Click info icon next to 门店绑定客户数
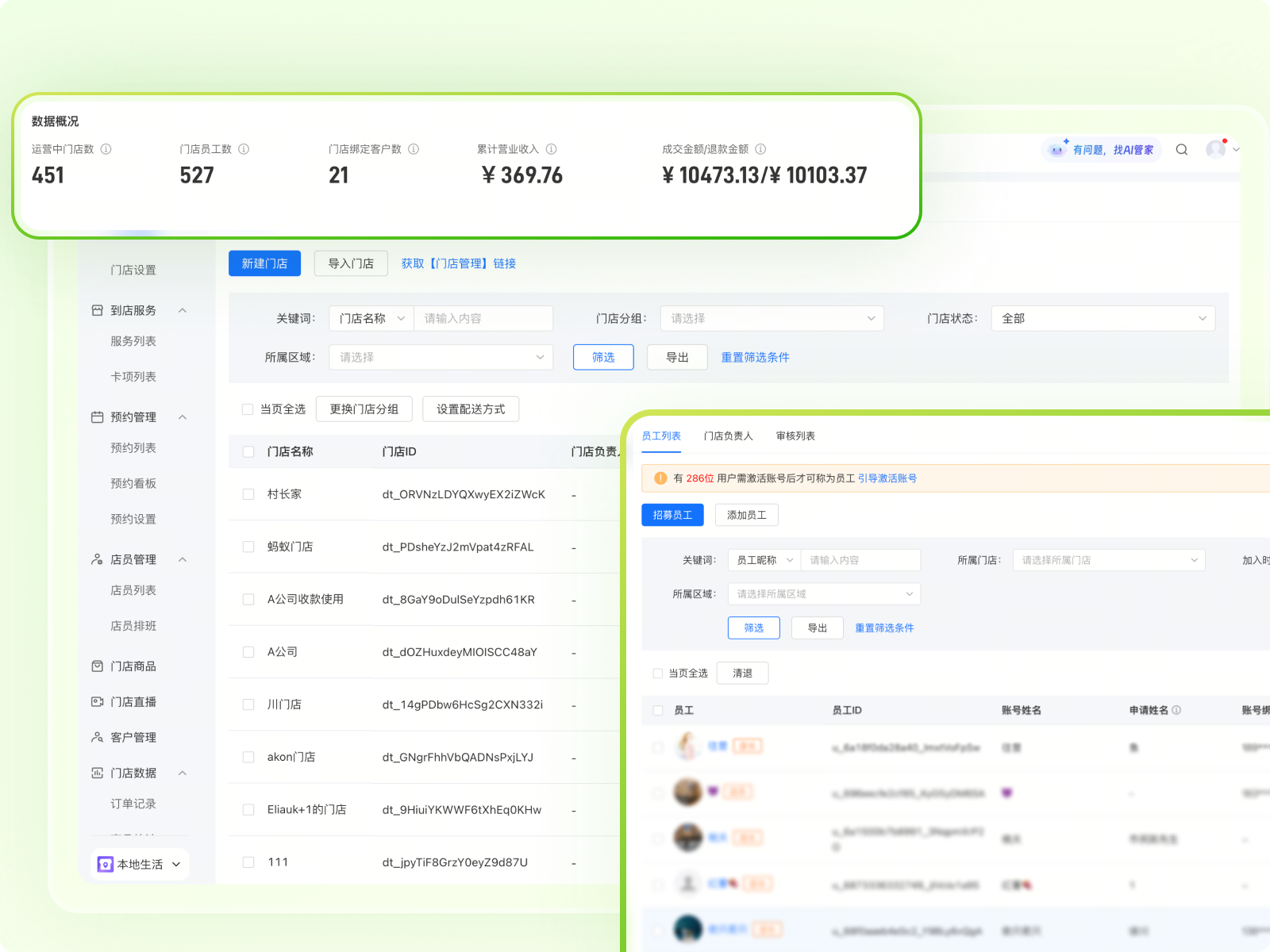This screenshot has height=952, width=1270. click(414, 149)
